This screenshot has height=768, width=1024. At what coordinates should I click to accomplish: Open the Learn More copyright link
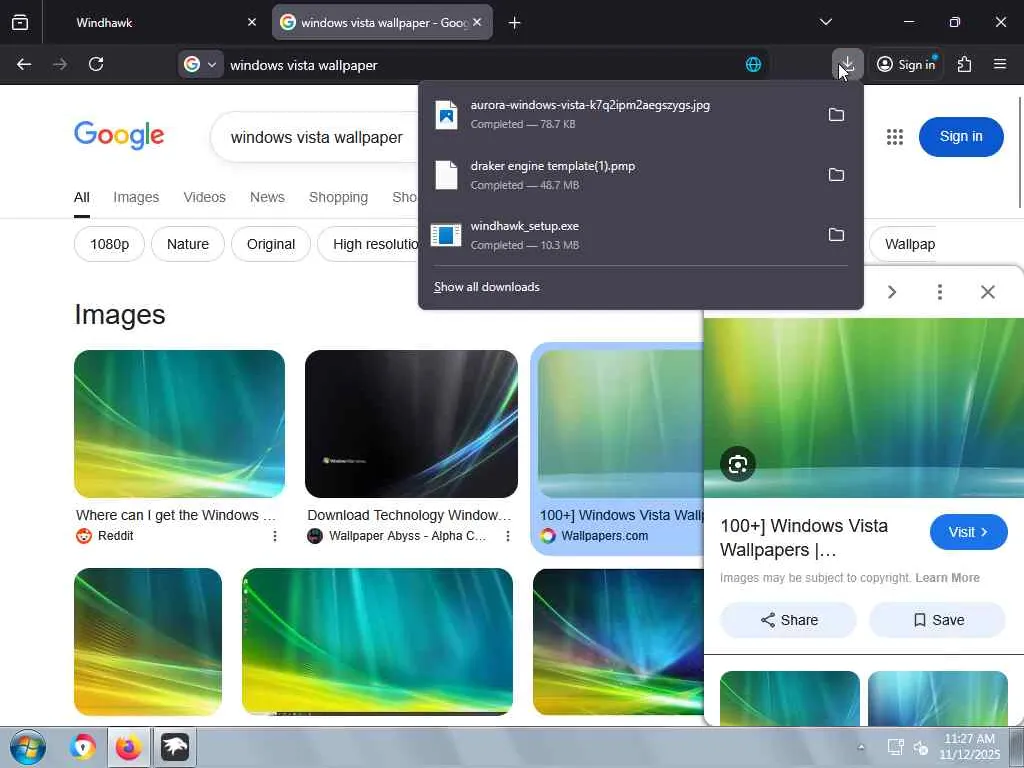pyautogui.click(x=947, y=578)
